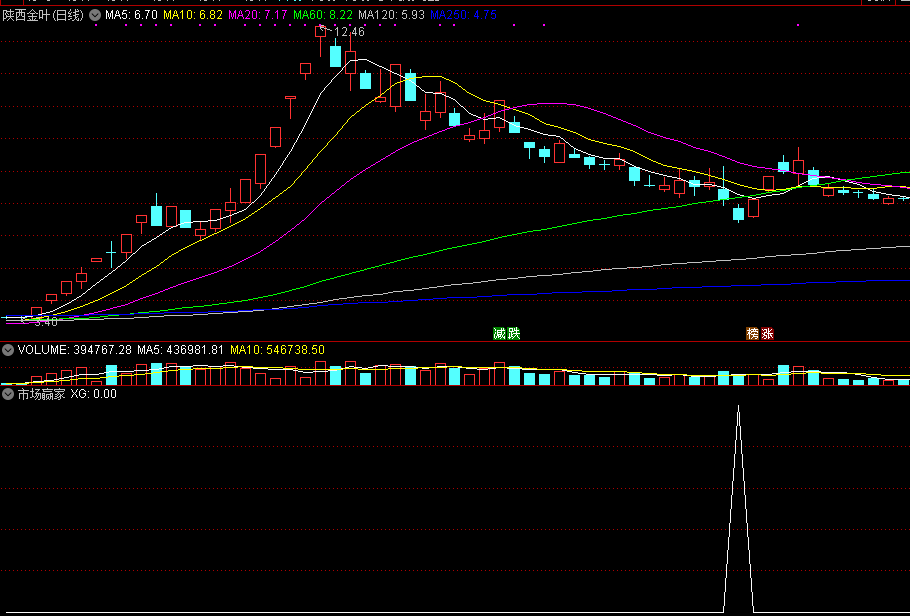The width and height of the screenshot is (910, 616).
Task: Click the VOLUME: 394767.28 readout
Action: (75, 350)
